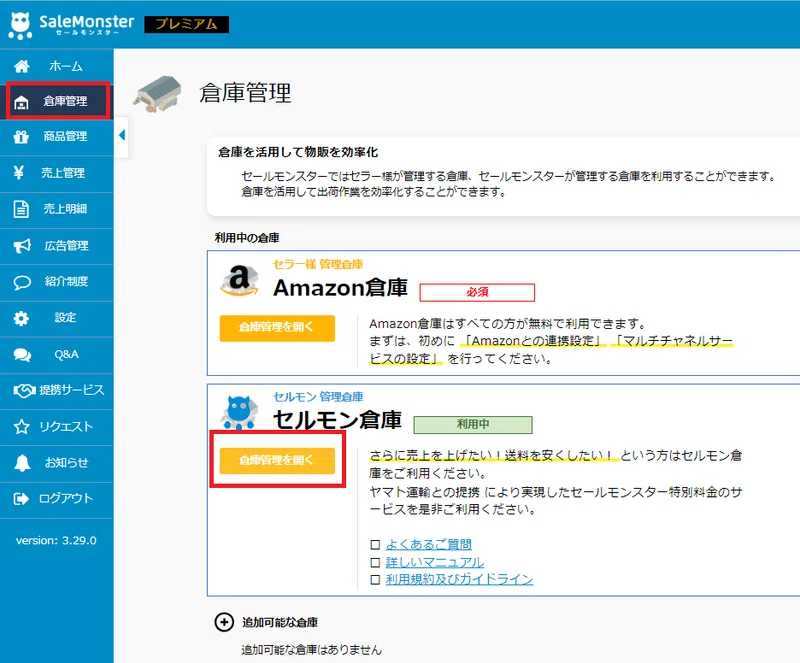Click the プレミアム plan badge
The image size is (800, 663).
point(186,24)
